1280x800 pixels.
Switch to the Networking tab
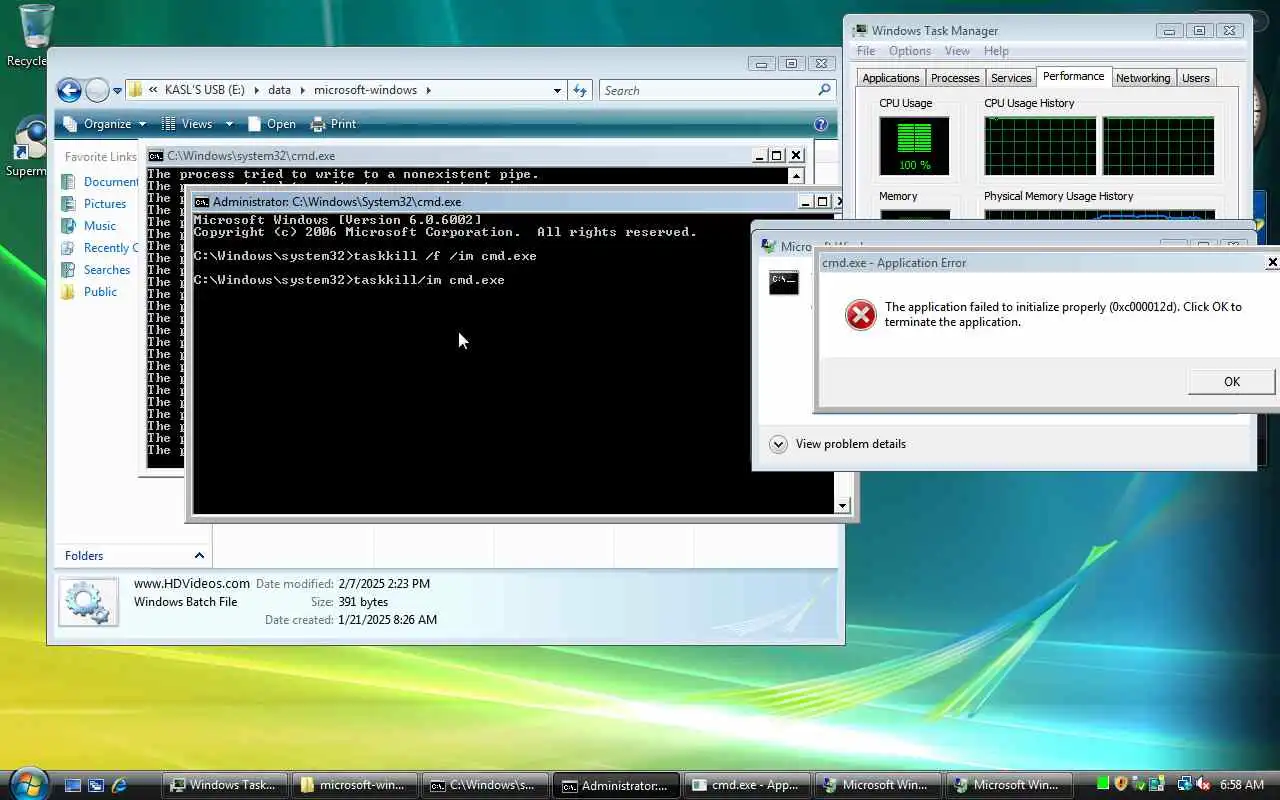click(1143, 78)
